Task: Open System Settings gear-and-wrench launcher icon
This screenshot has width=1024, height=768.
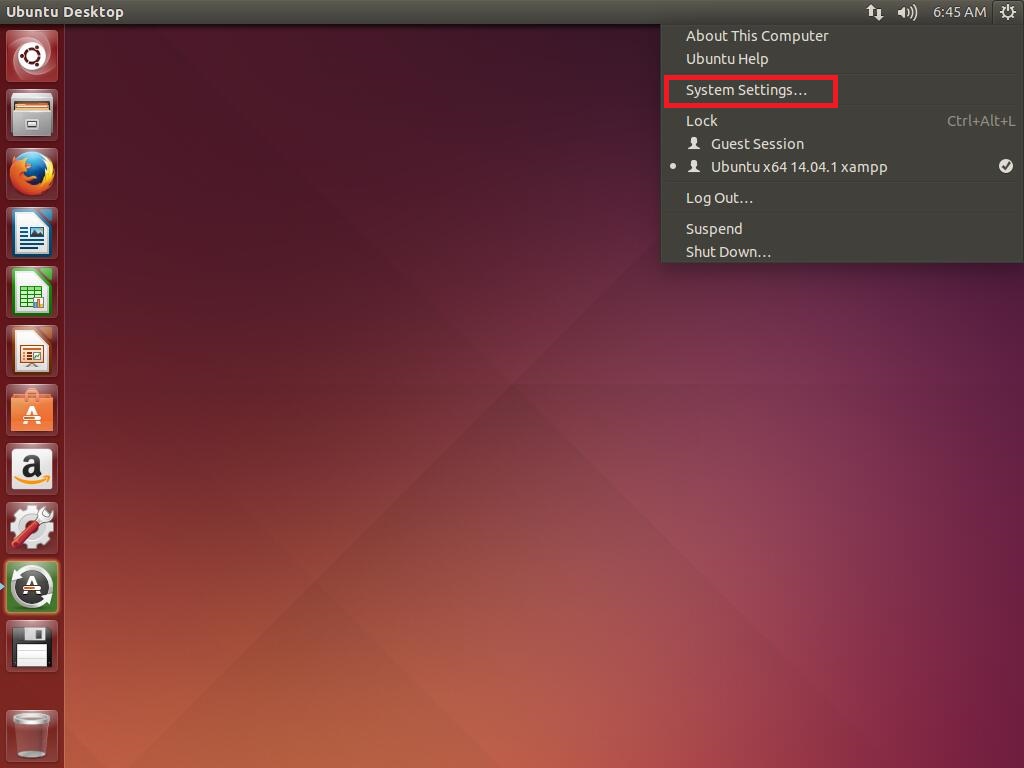Action: click(32, 528)
